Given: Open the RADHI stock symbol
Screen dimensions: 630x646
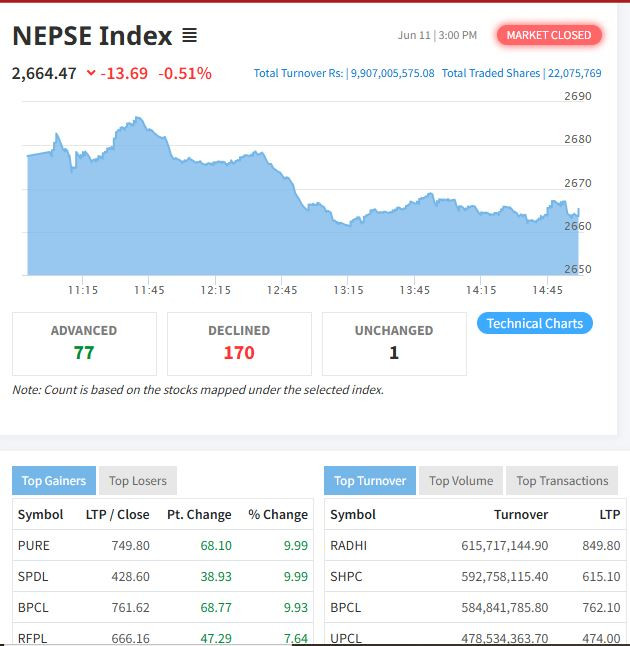Looking at the screenshot, I should (349, 546).
